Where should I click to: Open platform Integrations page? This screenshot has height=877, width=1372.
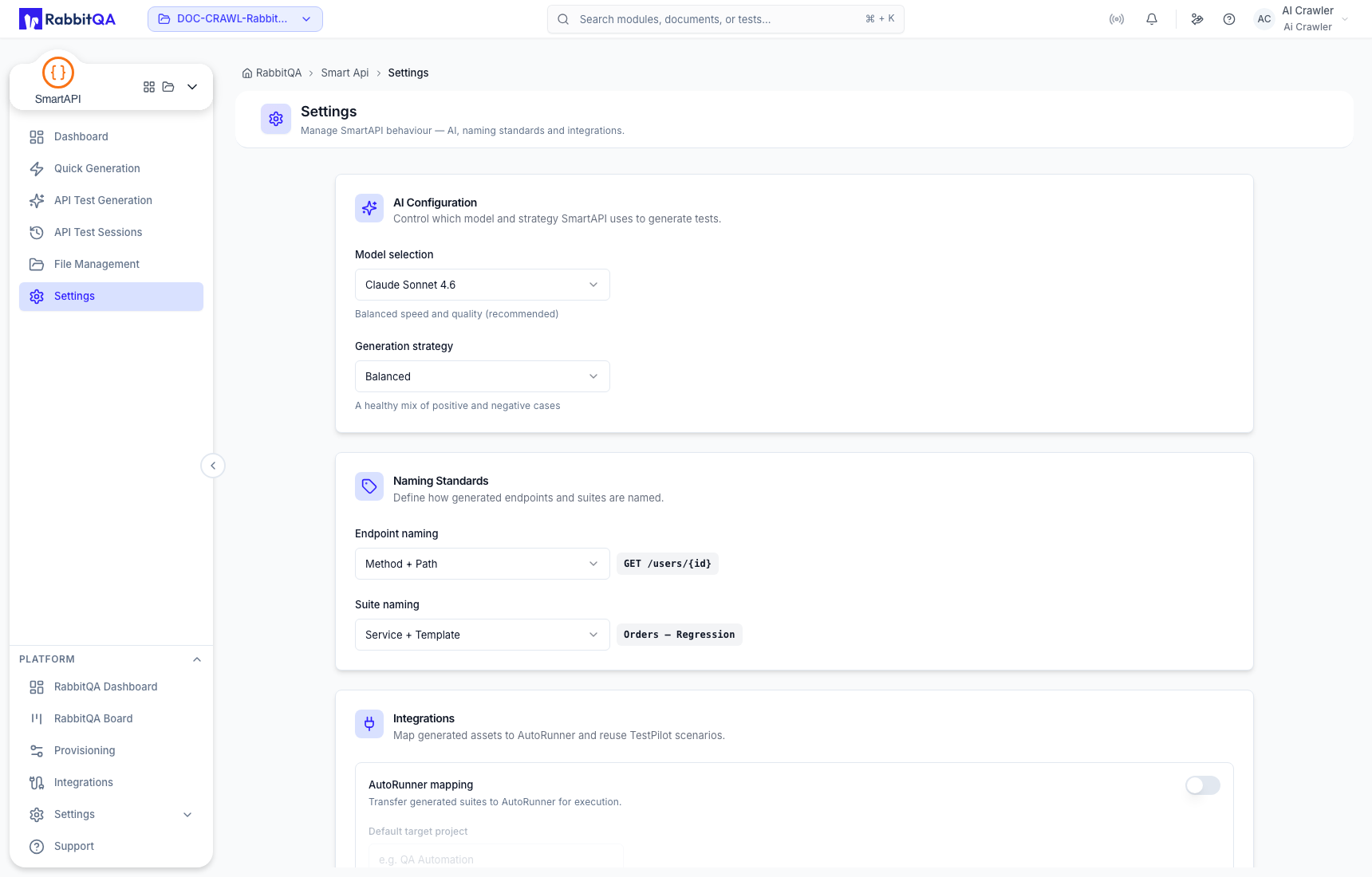pos(111,783)
